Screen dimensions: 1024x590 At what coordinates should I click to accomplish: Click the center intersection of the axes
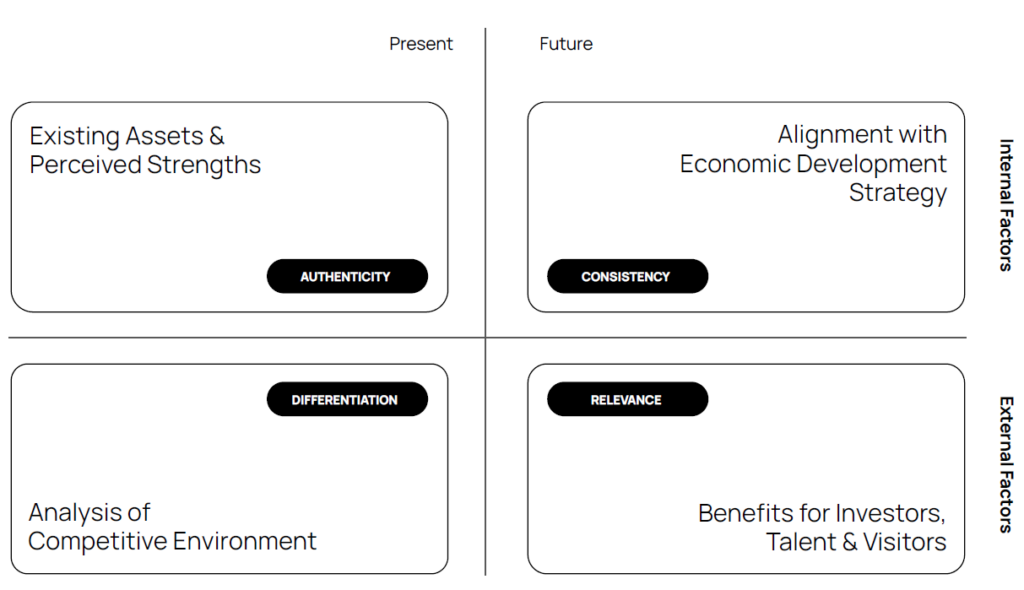tap(485, 338)
